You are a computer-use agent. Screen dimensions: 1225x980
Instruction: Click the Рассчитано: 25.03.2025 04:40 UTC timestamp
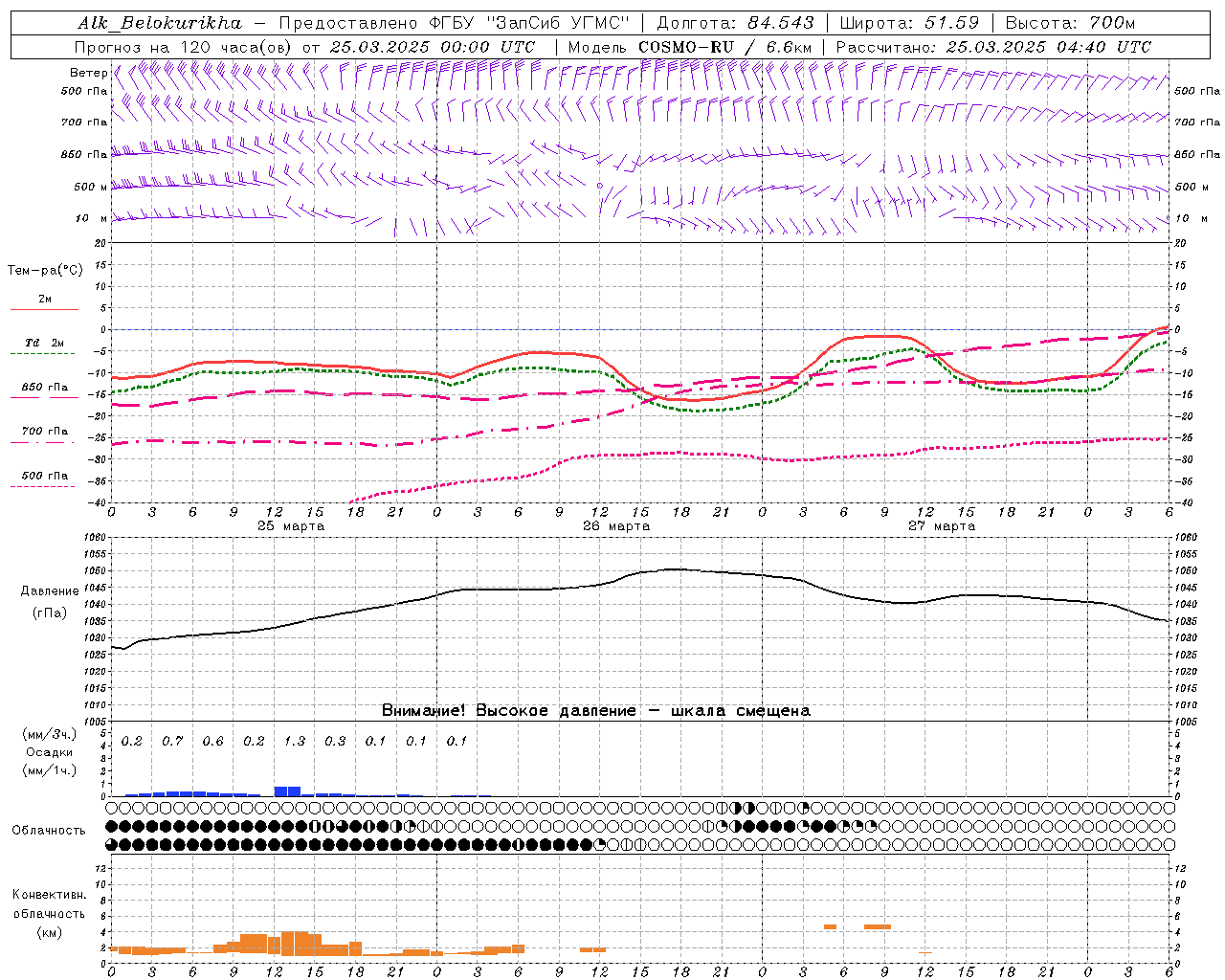click(993, 47)
